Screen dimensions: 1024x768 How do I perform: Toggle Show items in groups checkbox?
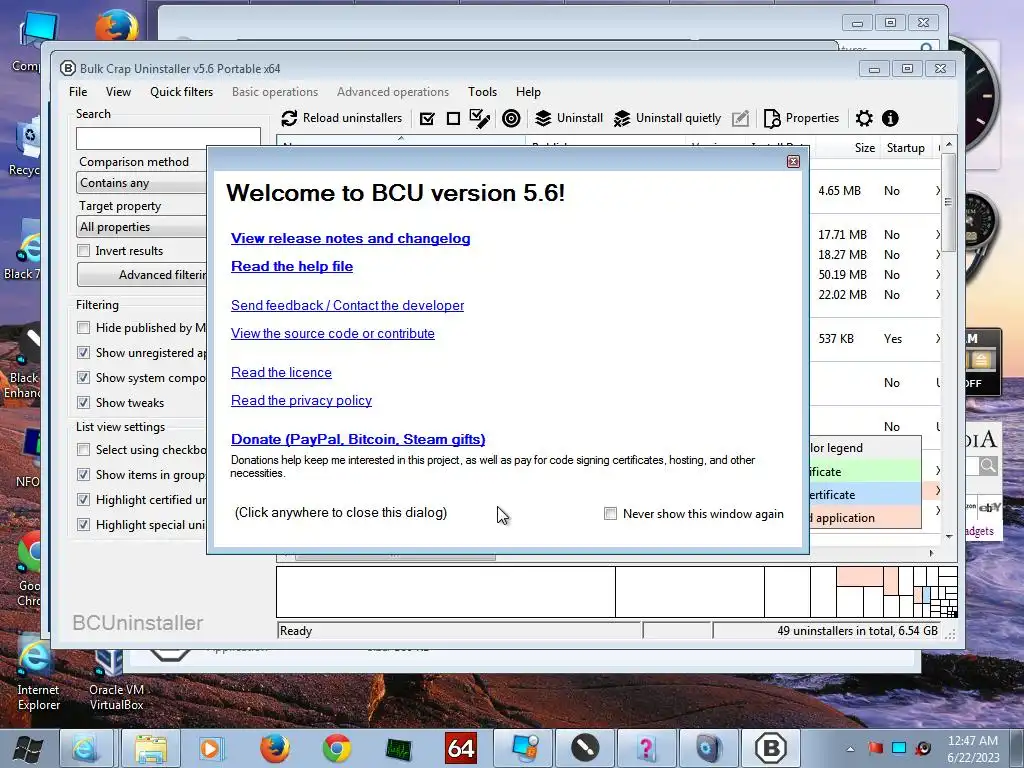[84, 475]
